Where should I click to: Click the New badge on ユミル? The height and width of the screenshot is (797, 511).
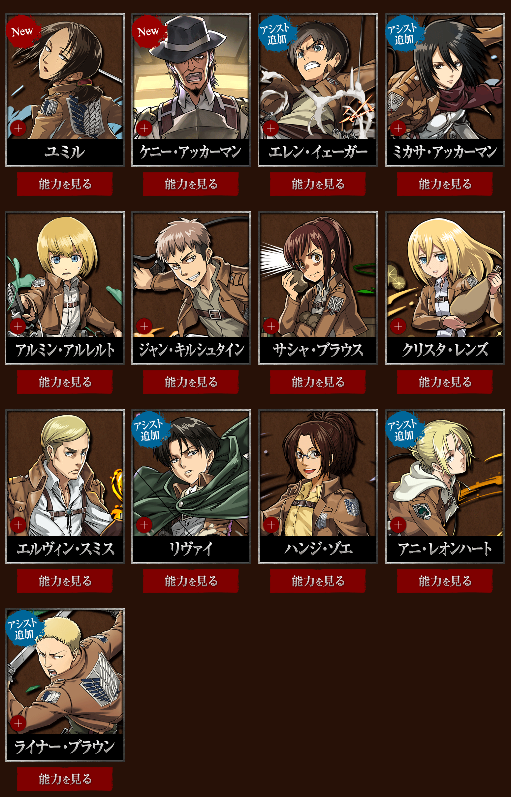pyautogui.click(x=21, y=31)
